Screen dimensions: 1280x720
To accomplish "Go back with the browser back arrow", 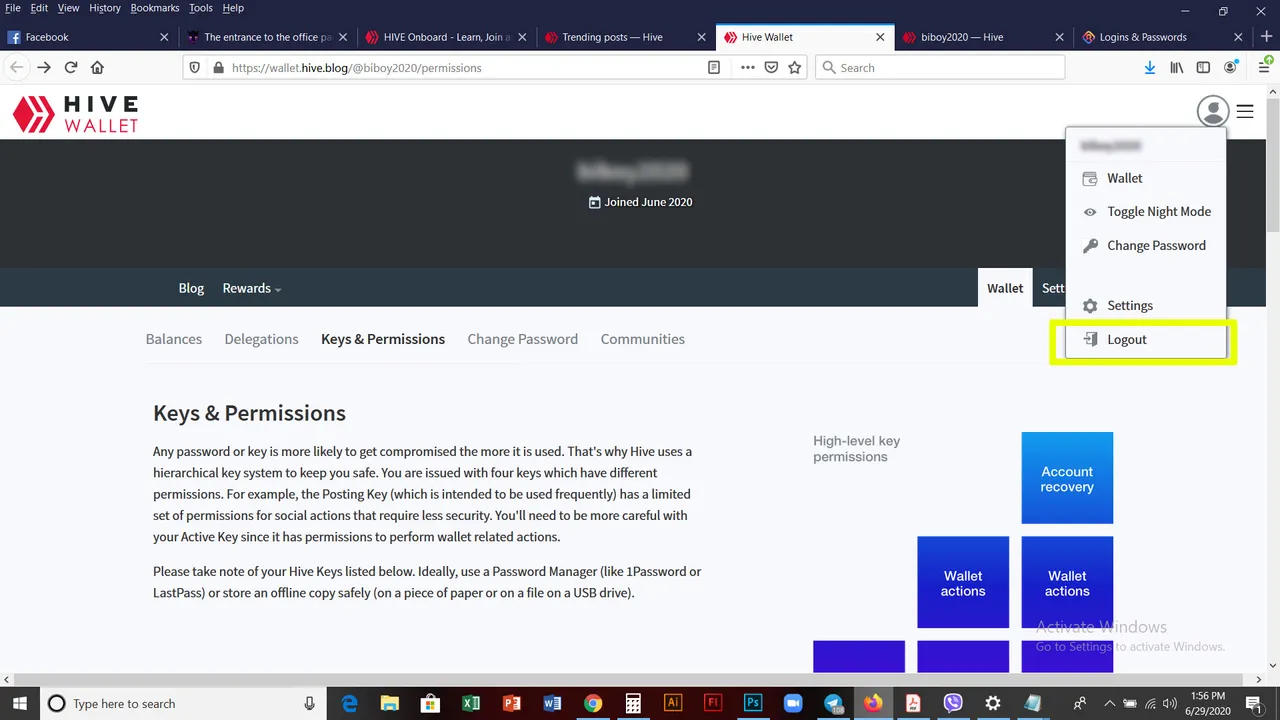I will [17, 68].
